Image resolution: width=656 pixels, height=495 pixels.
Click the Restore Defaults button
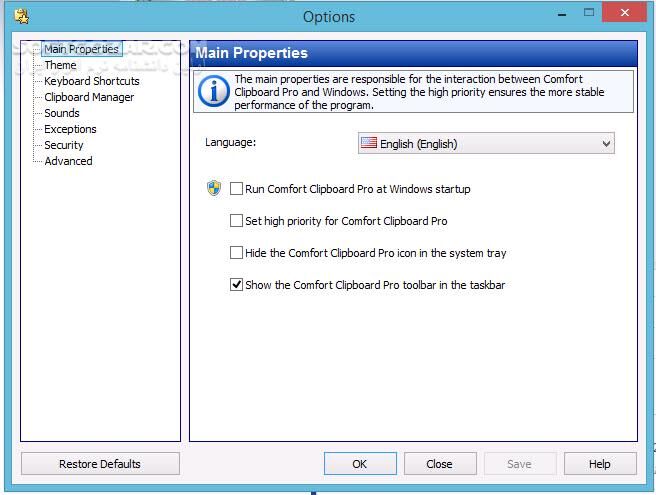pos(100,464)
